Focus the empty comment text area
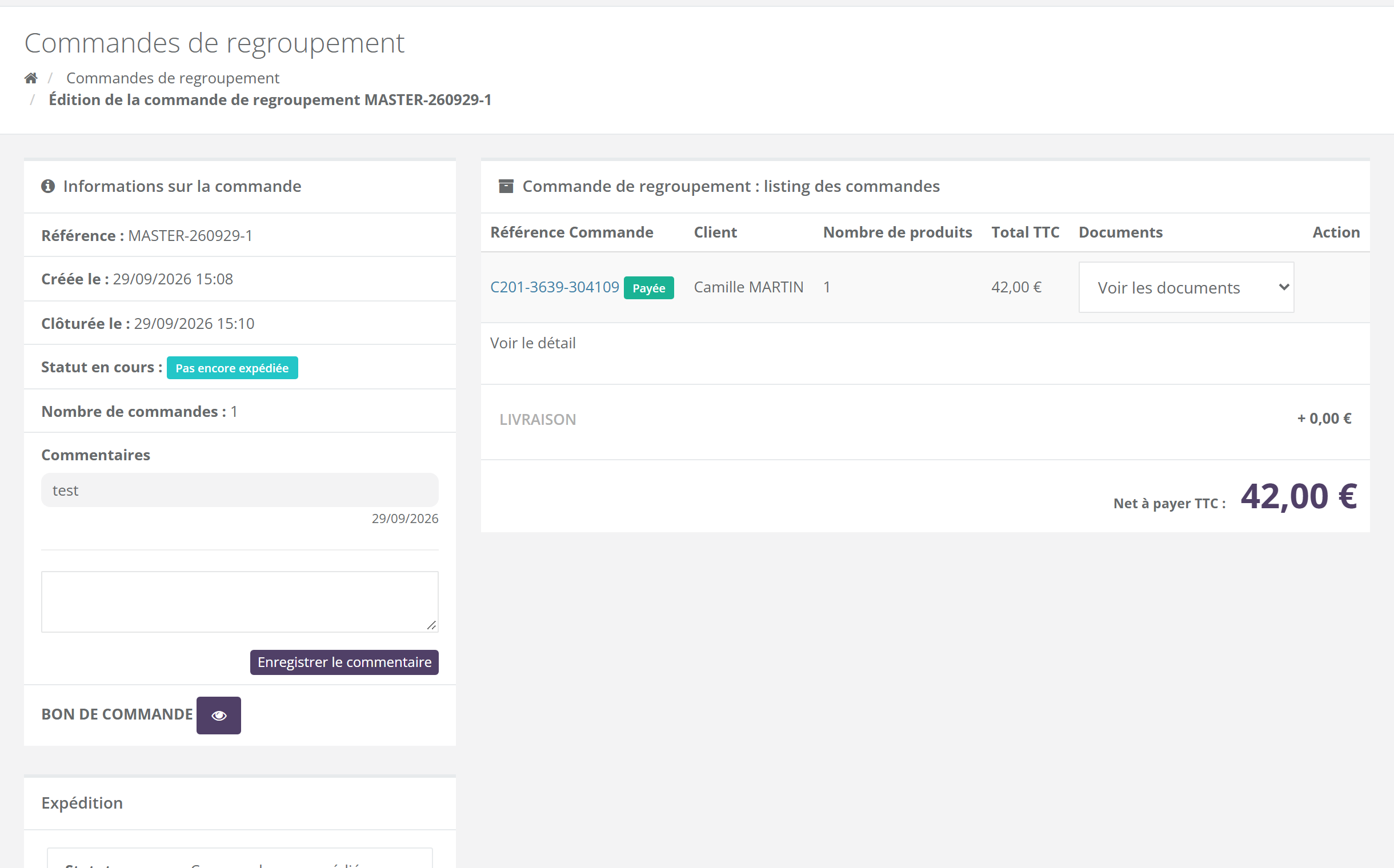The width and height of the screenshot is (1394, 868). tap(239, 602)
